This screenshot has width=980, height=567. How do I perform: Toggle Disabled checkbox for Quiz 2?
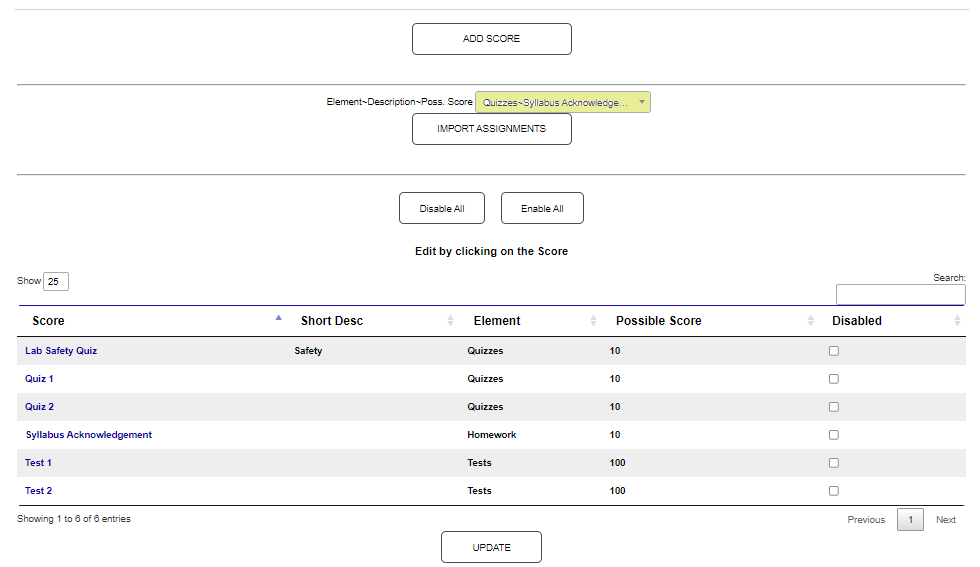click(x=834, y=407)
